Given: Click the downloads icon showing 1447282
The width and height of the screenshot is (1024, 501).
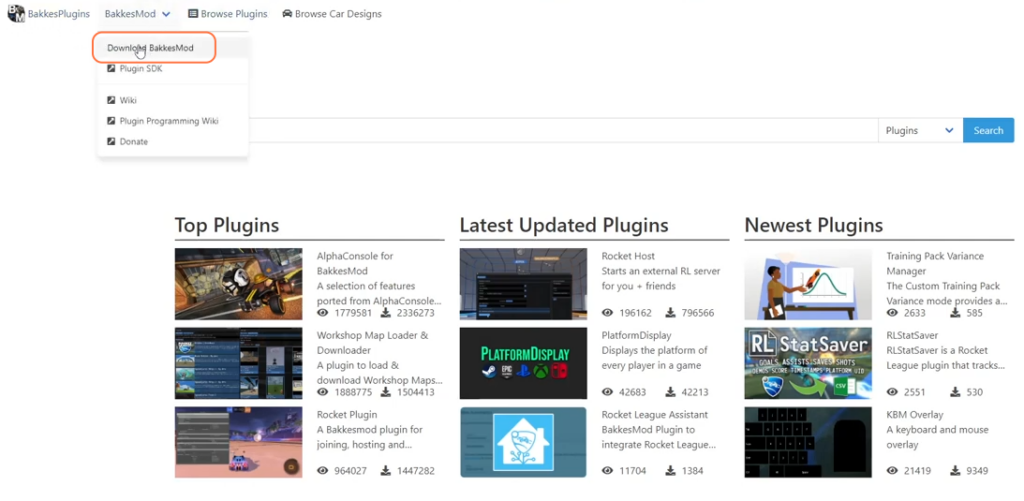Looking at the screenshot, I should click(x=385, y=470).
